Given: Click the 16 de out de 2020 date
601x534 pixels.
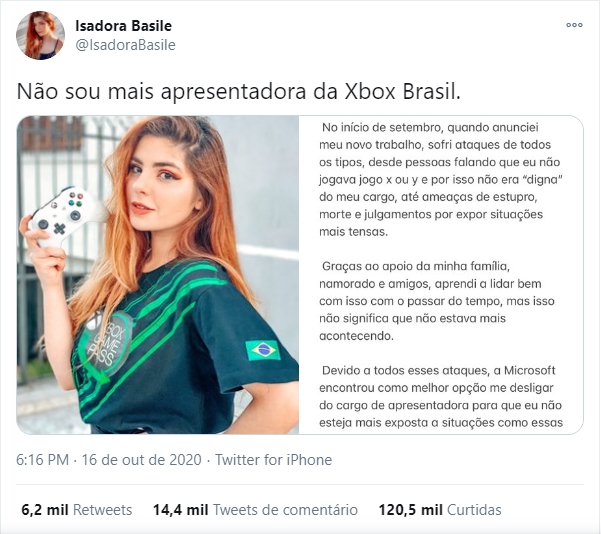Looking at the screenshot, I should coord(141,460).
